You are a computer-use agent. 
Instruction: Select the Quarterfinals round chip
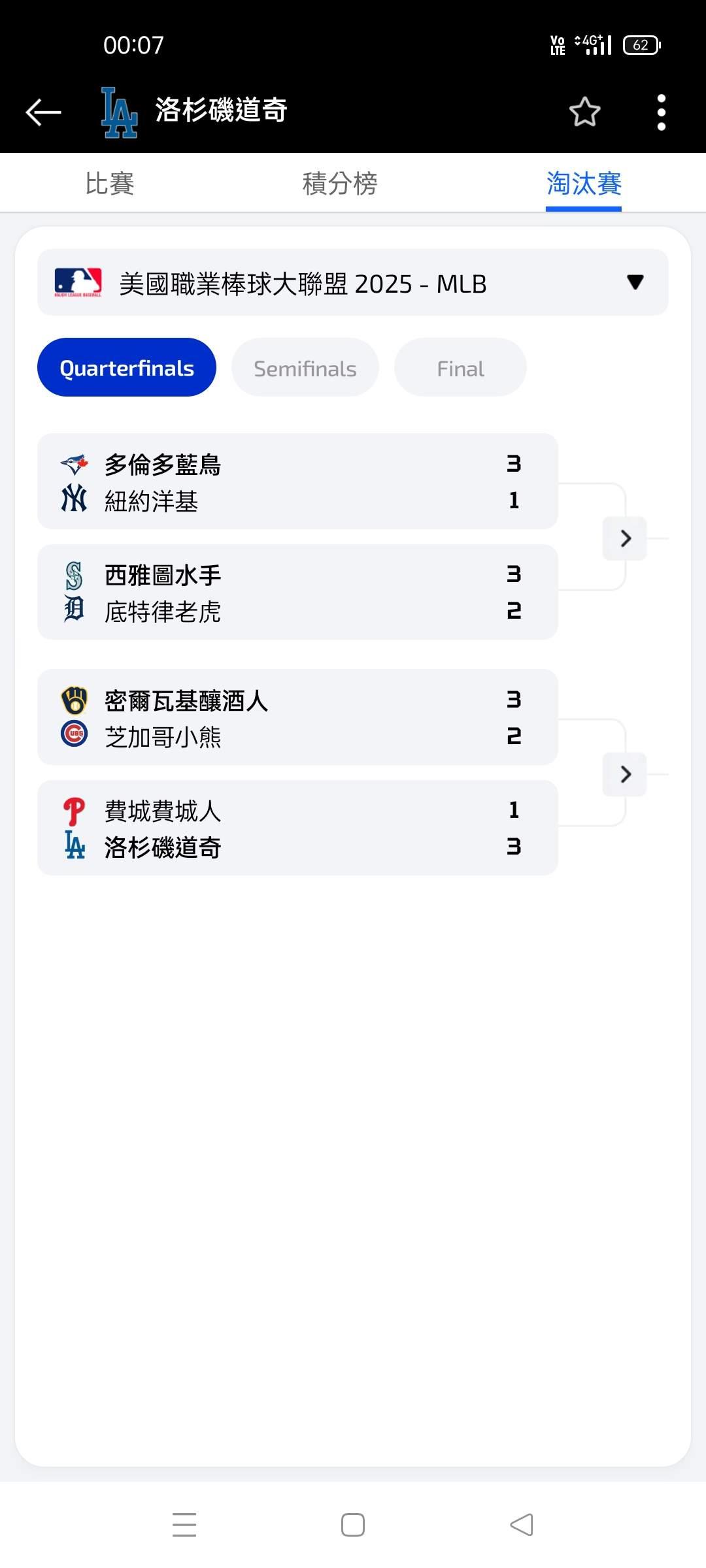(127, 368)
